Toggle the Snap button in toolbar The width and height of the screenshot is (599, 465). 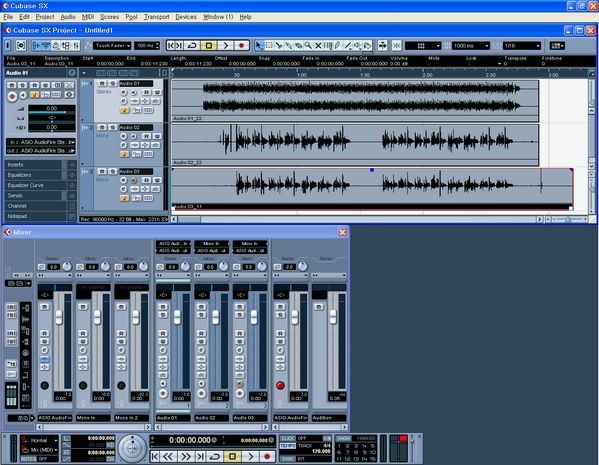[x=397, y=45]
